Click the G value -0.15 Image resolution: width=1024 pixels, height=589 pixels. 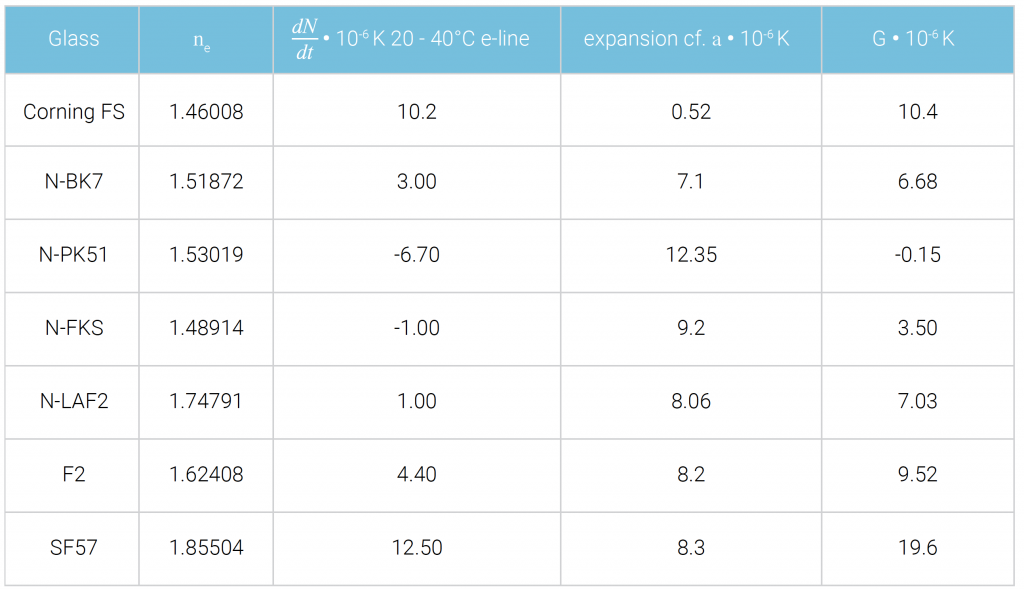tap(917, 255)
